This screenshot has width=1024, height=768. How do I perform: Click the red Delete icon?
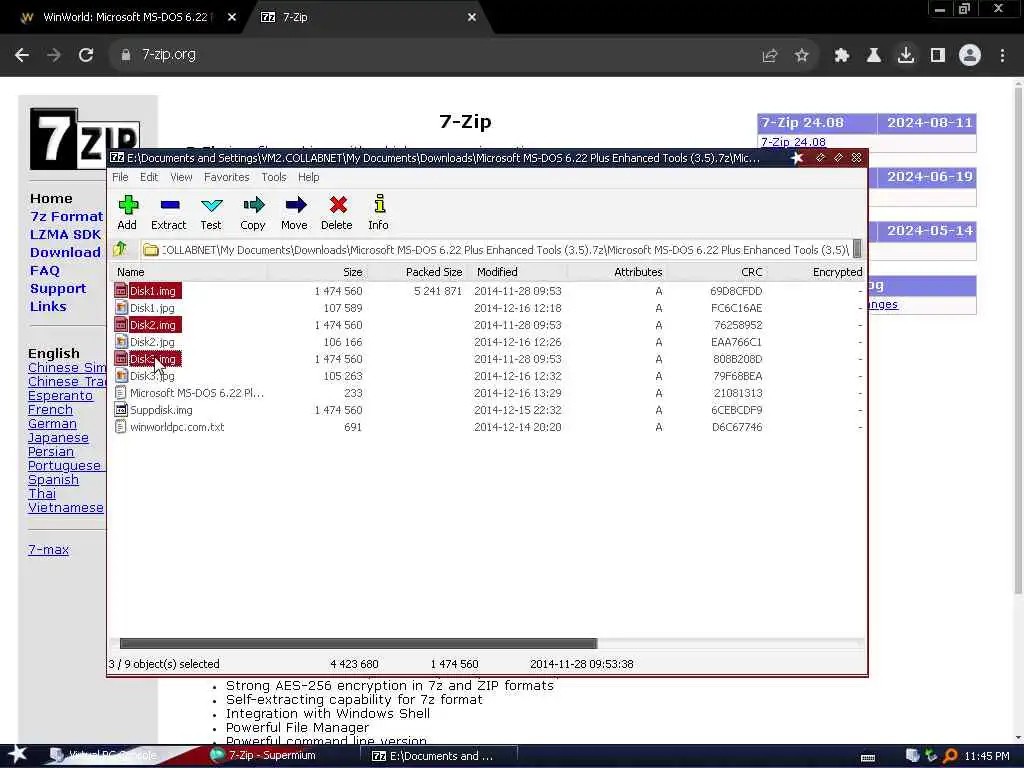tap(337, 212)
